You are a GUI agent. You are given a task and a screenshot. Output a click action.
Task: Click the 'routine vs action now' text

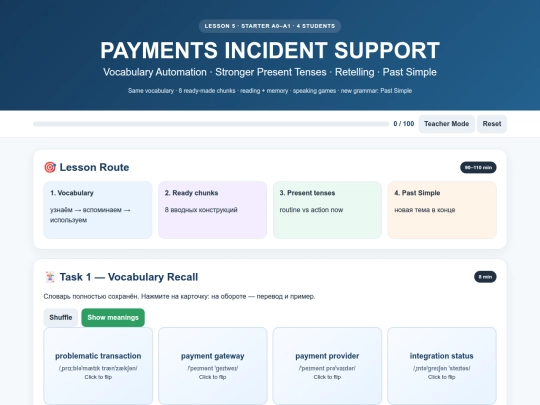tap(311, 210)
